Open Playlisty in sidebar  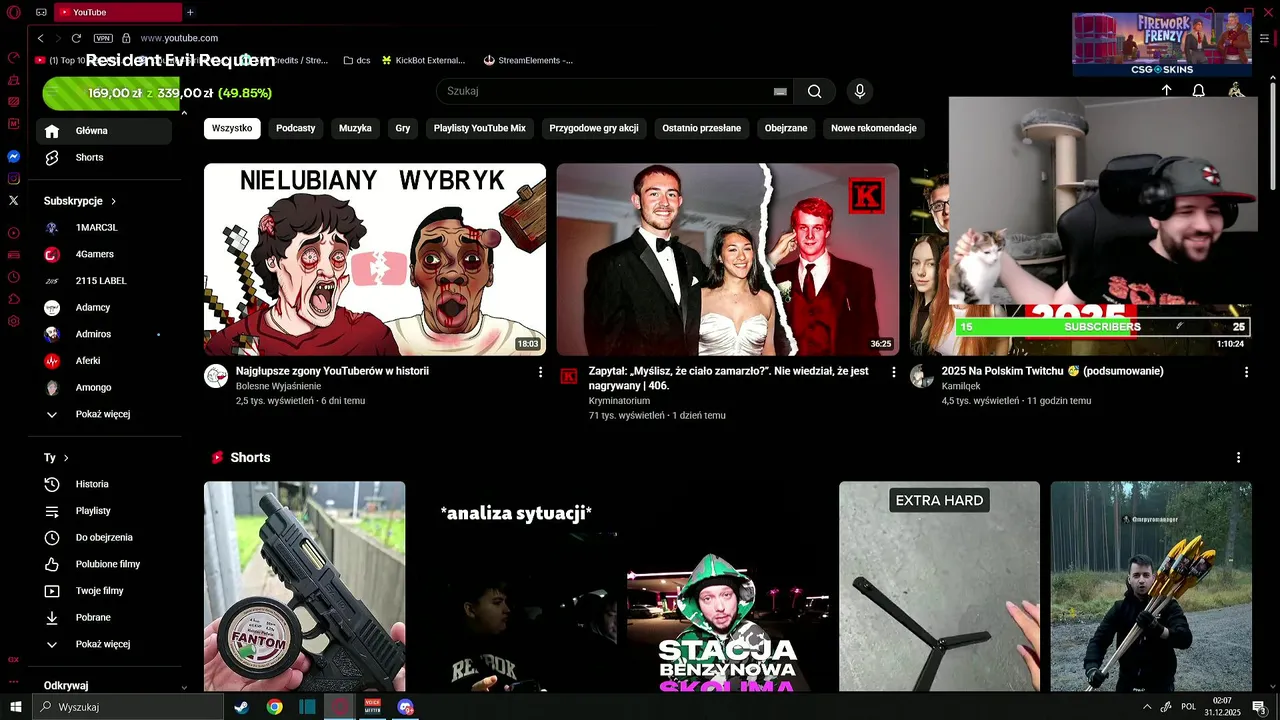[x=104, y=511]
